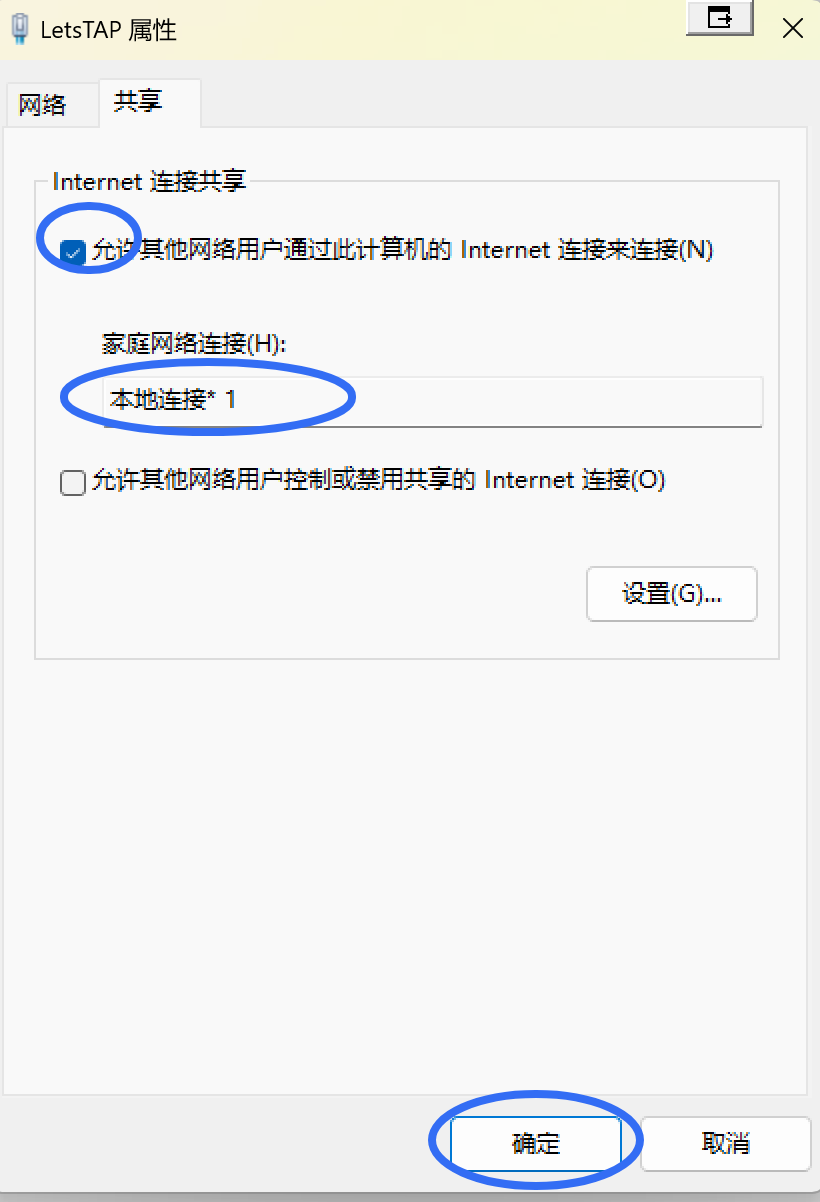Click the Internet 连接共享 group heading

tap(149, 182)
